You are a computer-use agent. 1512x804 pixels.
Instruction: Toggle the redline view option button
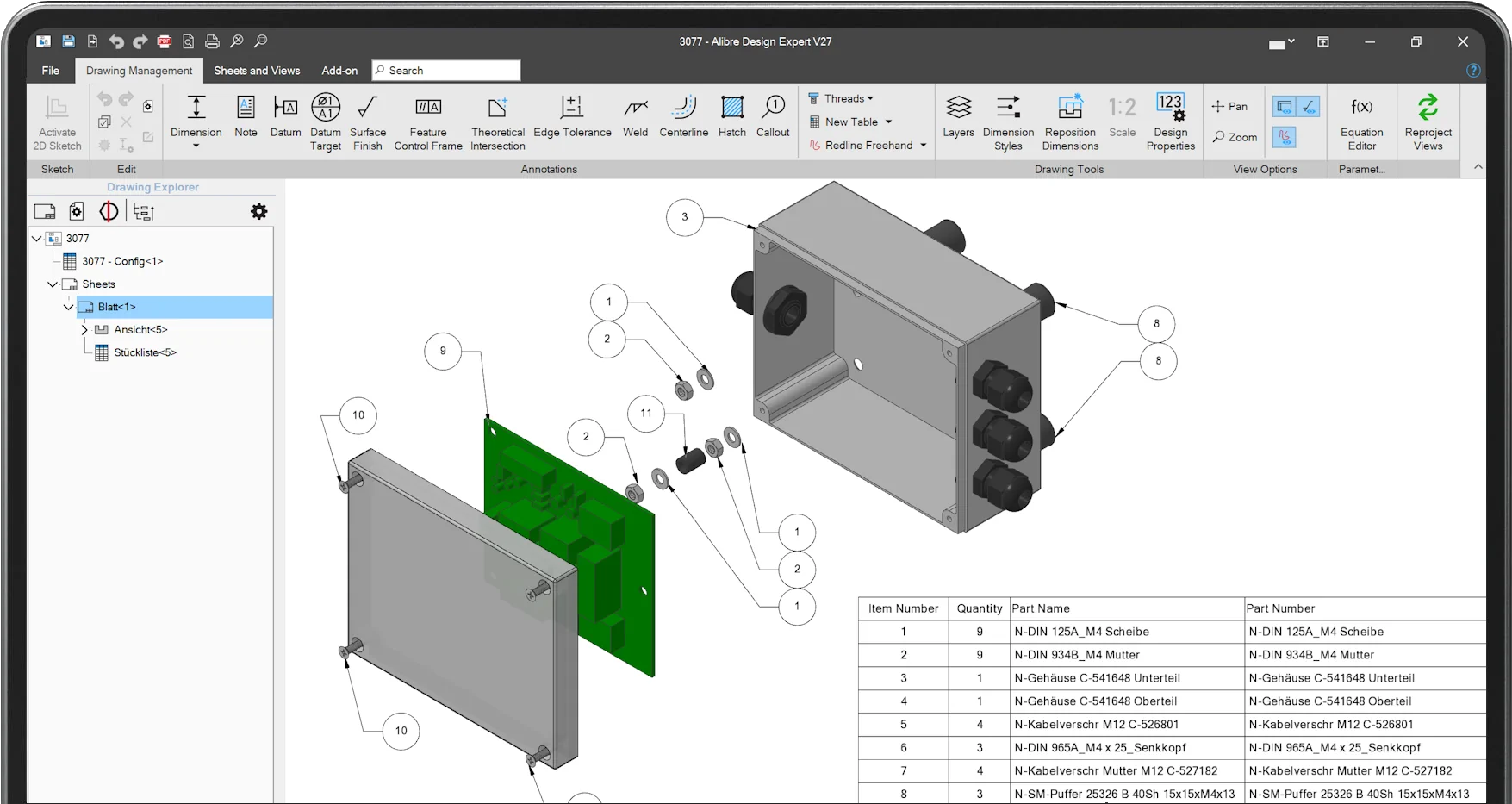tap(1284, 137)
